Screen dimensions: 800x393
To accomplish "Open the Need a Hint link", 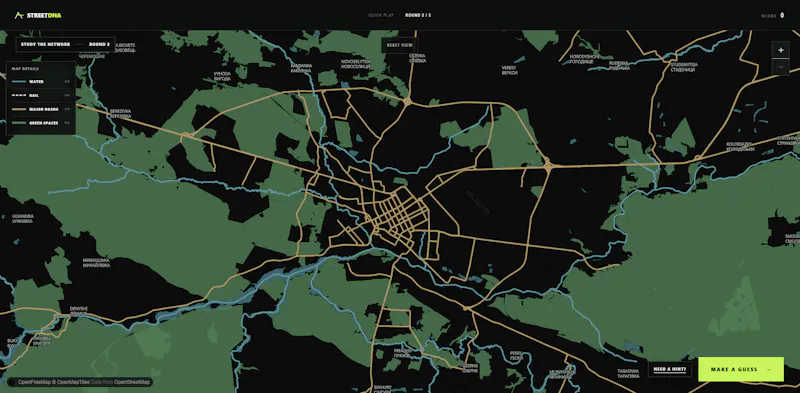I will (670, 369).
